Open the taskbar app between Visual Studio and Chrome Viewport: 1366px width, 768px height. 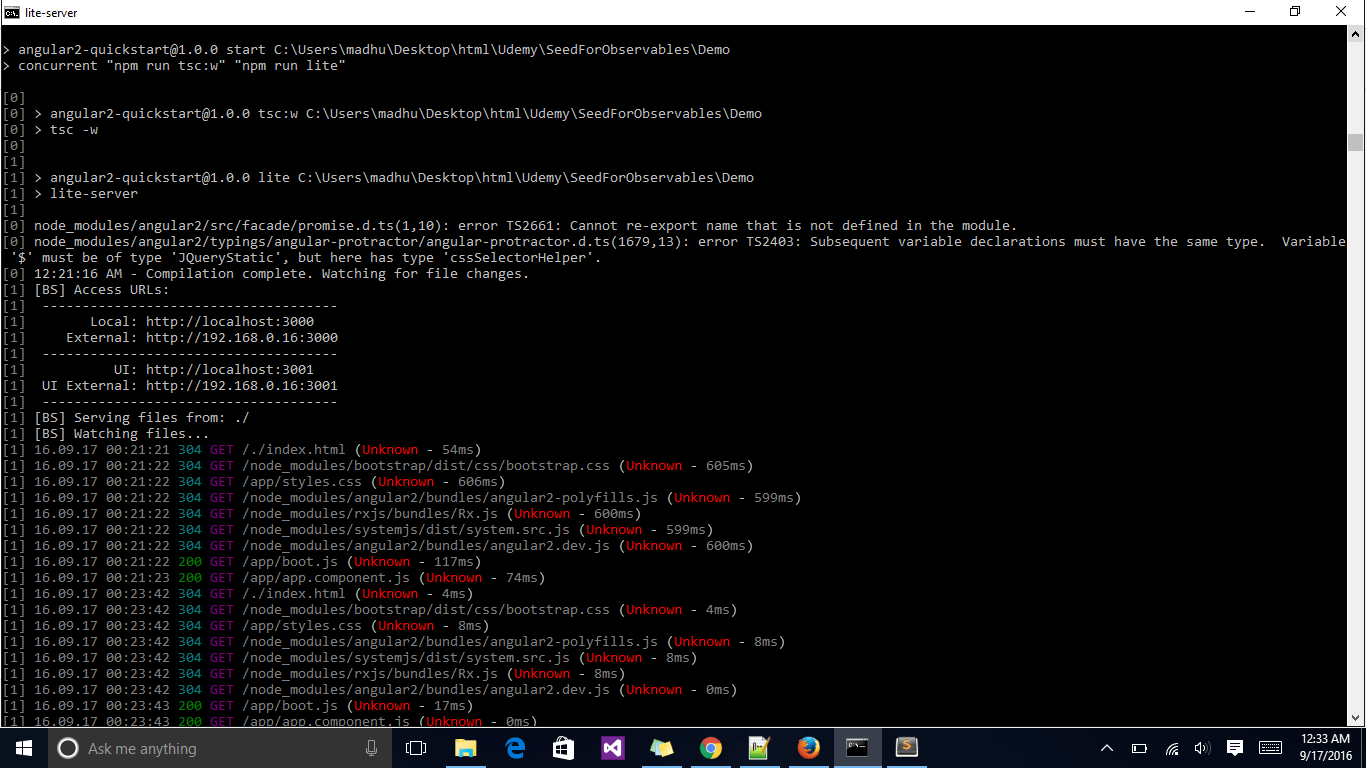click(661, 748)
